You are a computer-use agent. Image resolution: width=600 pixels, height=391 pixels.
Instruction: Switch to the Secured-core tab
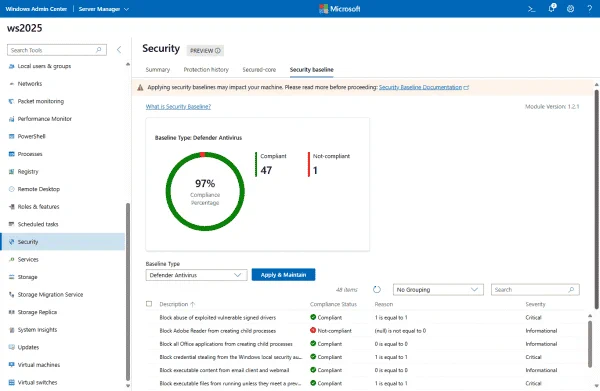[259, 70]
